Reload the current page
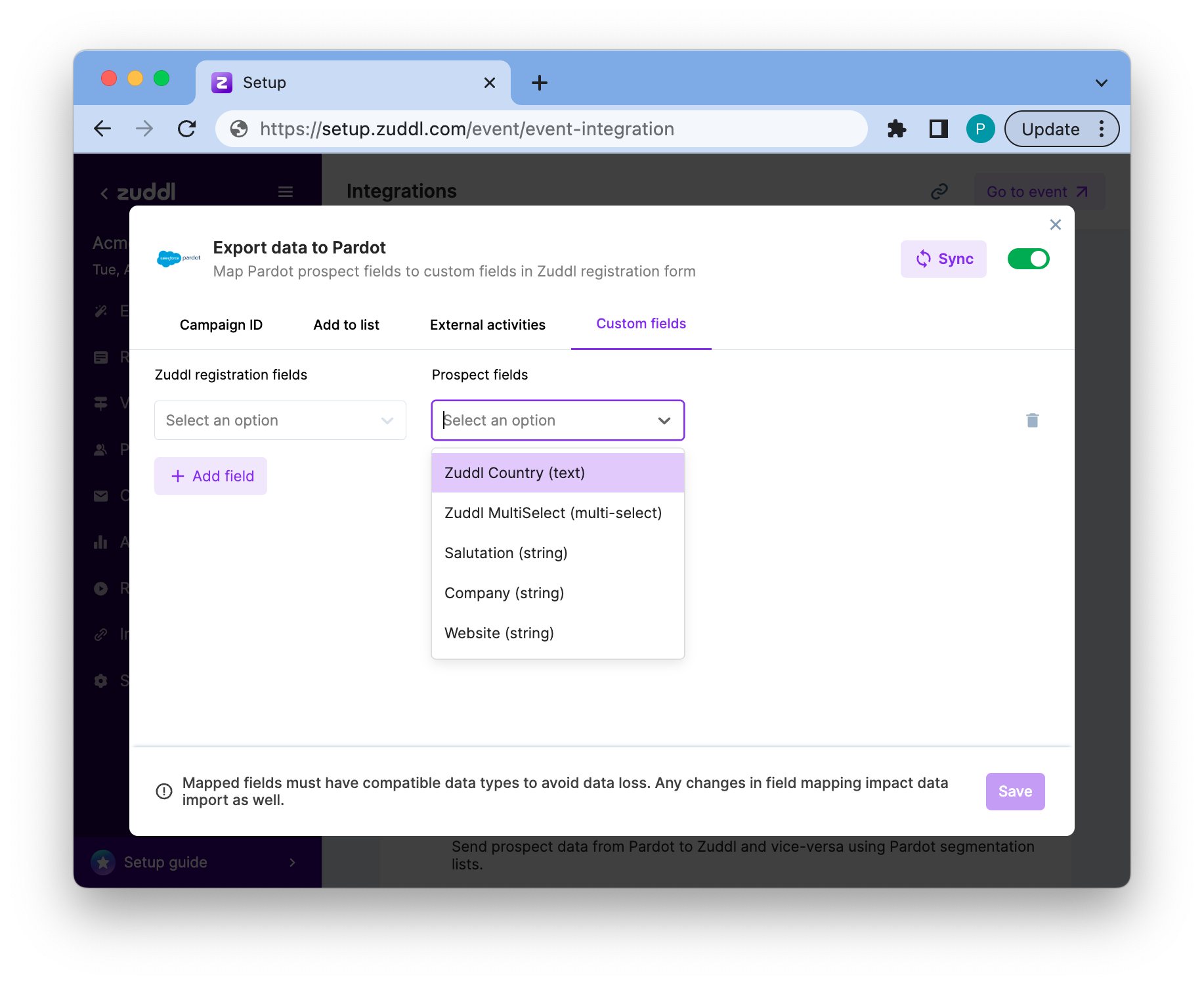Image resolution: width=1204 pixels, height=985 pixels. click(x=187, y=129)
